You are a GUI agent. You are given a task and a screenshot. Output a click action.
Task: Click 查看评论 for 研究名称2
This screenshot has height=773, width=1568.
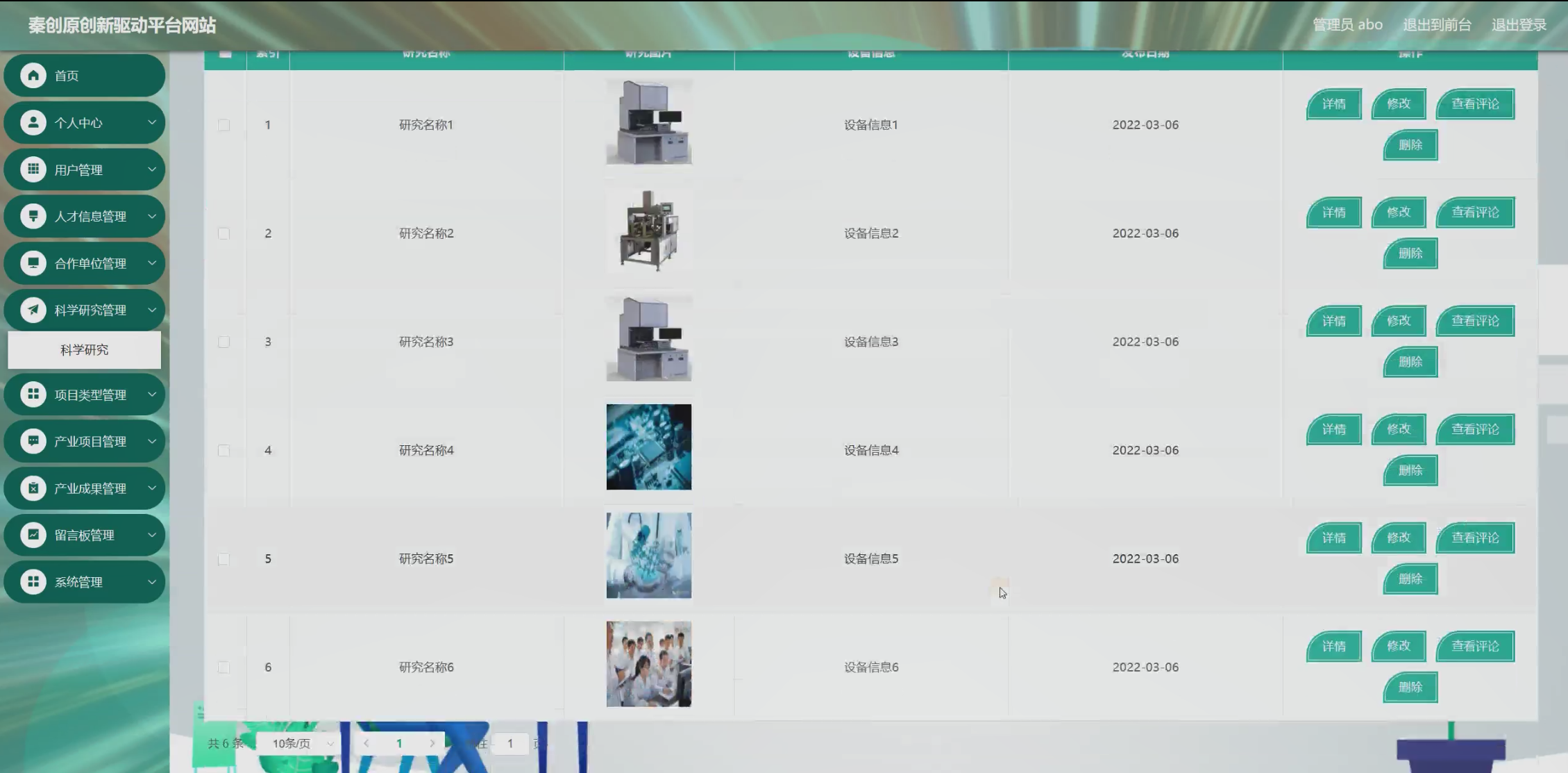click(x=1475, y=213)
